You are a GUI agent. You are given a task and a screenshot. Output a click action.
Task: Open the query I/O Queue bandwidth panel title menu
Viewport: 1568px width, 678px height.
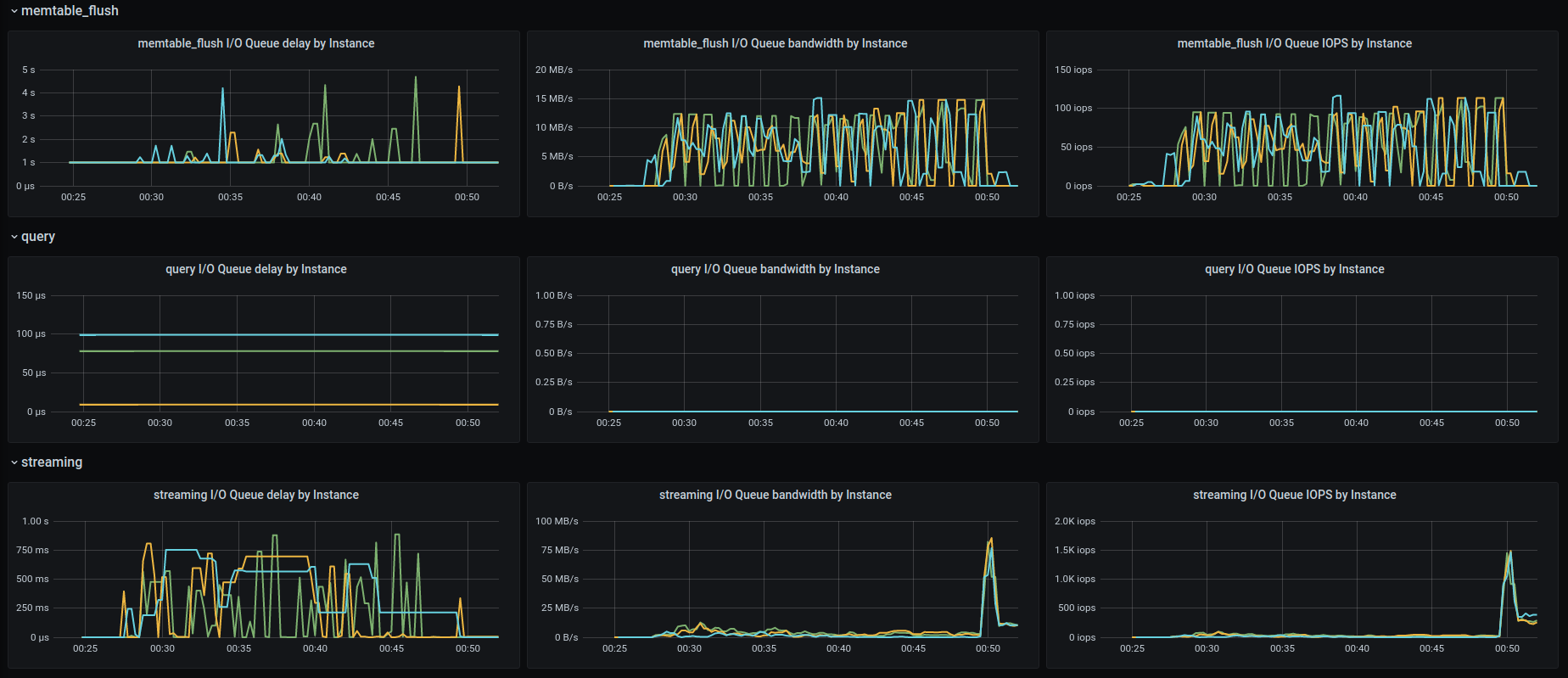tap(776, 269)
